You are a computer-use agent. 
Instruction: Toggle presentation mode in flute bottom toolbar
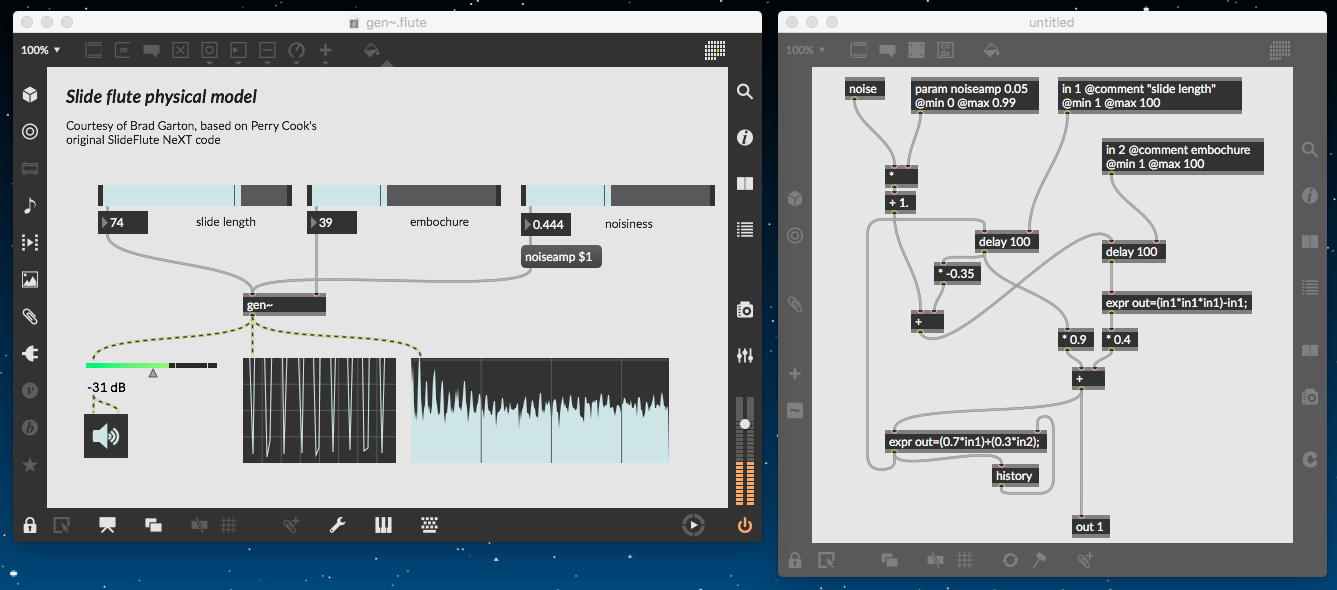(107, 525)
